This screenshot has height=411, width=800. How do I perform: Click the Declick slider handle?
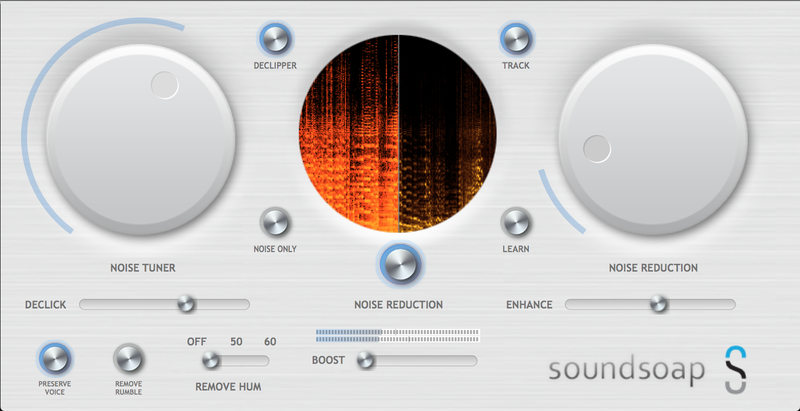[x=185, y=304]
